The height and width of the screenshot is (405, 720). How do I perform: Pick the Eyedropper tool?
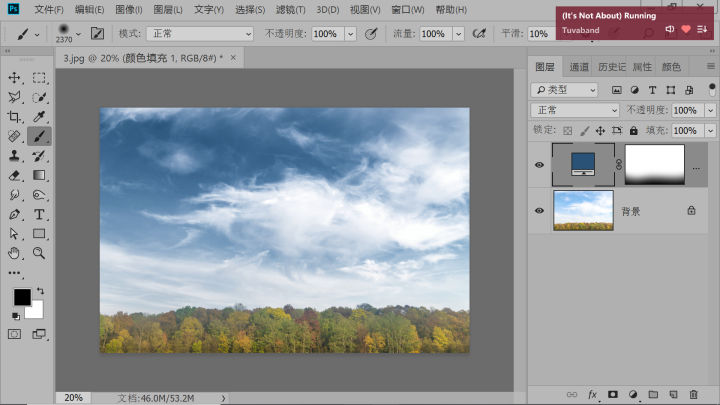point(40,116)
